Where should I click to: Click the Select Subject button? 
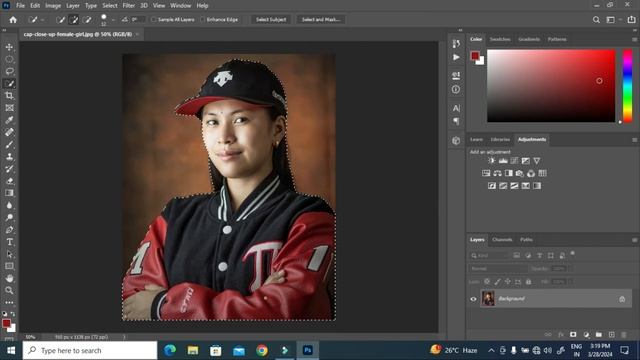[x=271, y=20]
